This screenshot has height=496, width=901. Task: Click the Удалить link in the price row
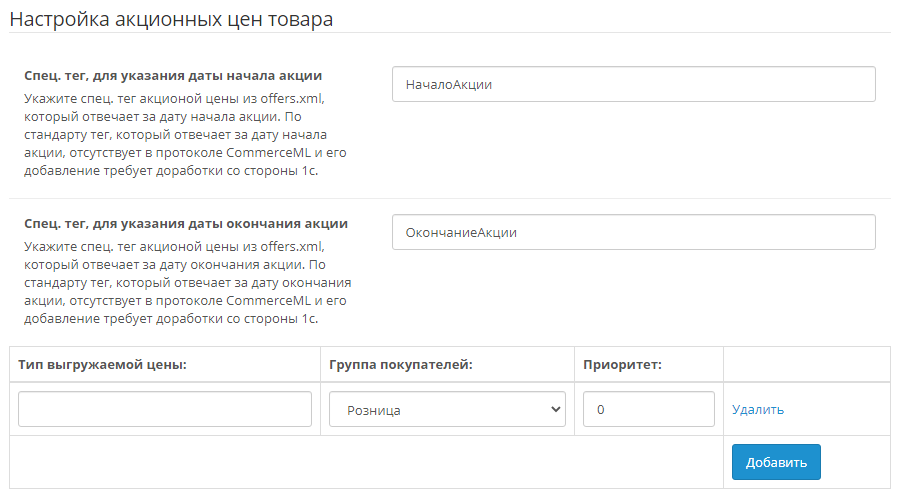tap(757, 409)
